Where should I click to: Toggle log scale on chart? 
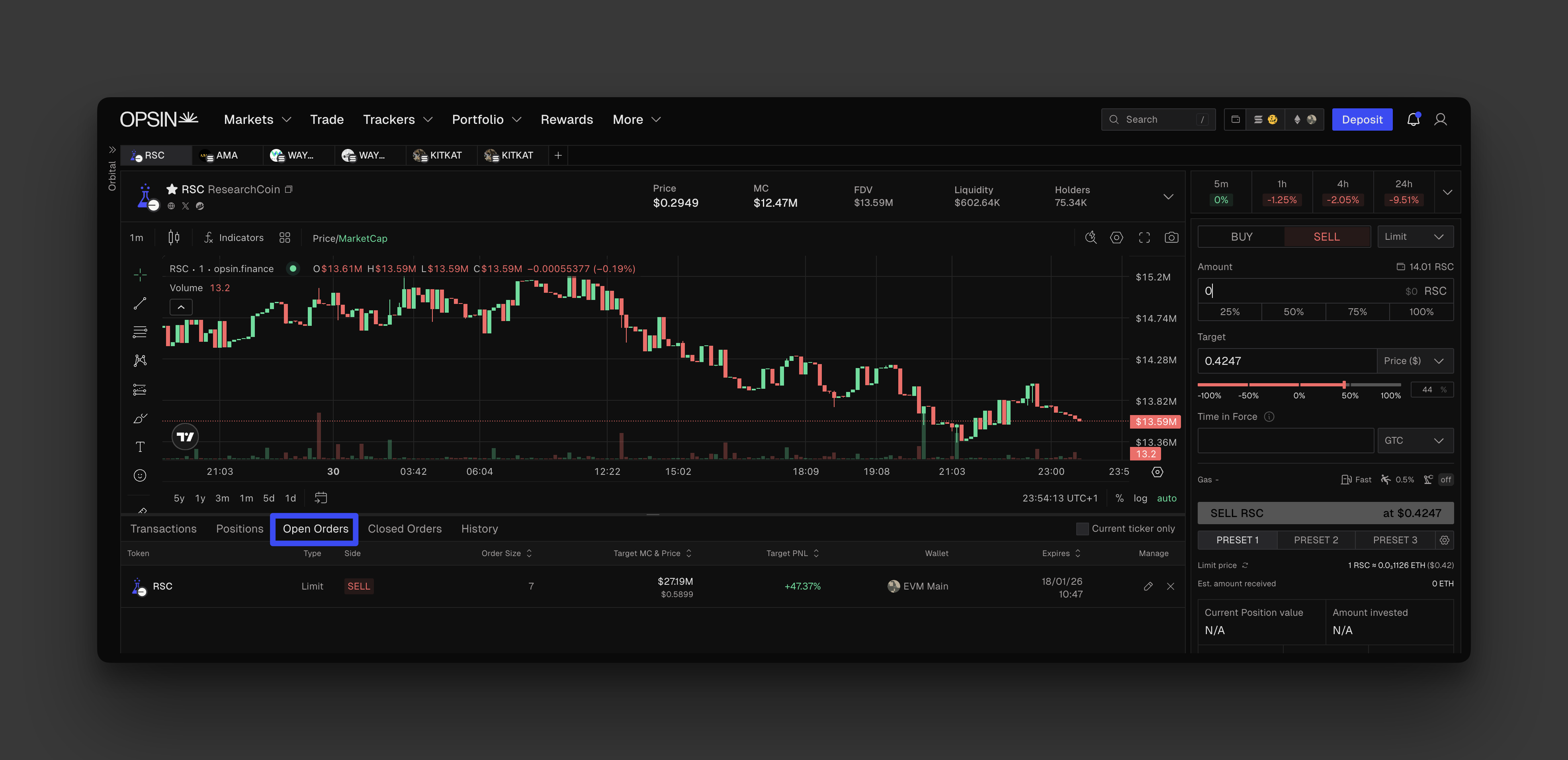1140,498
